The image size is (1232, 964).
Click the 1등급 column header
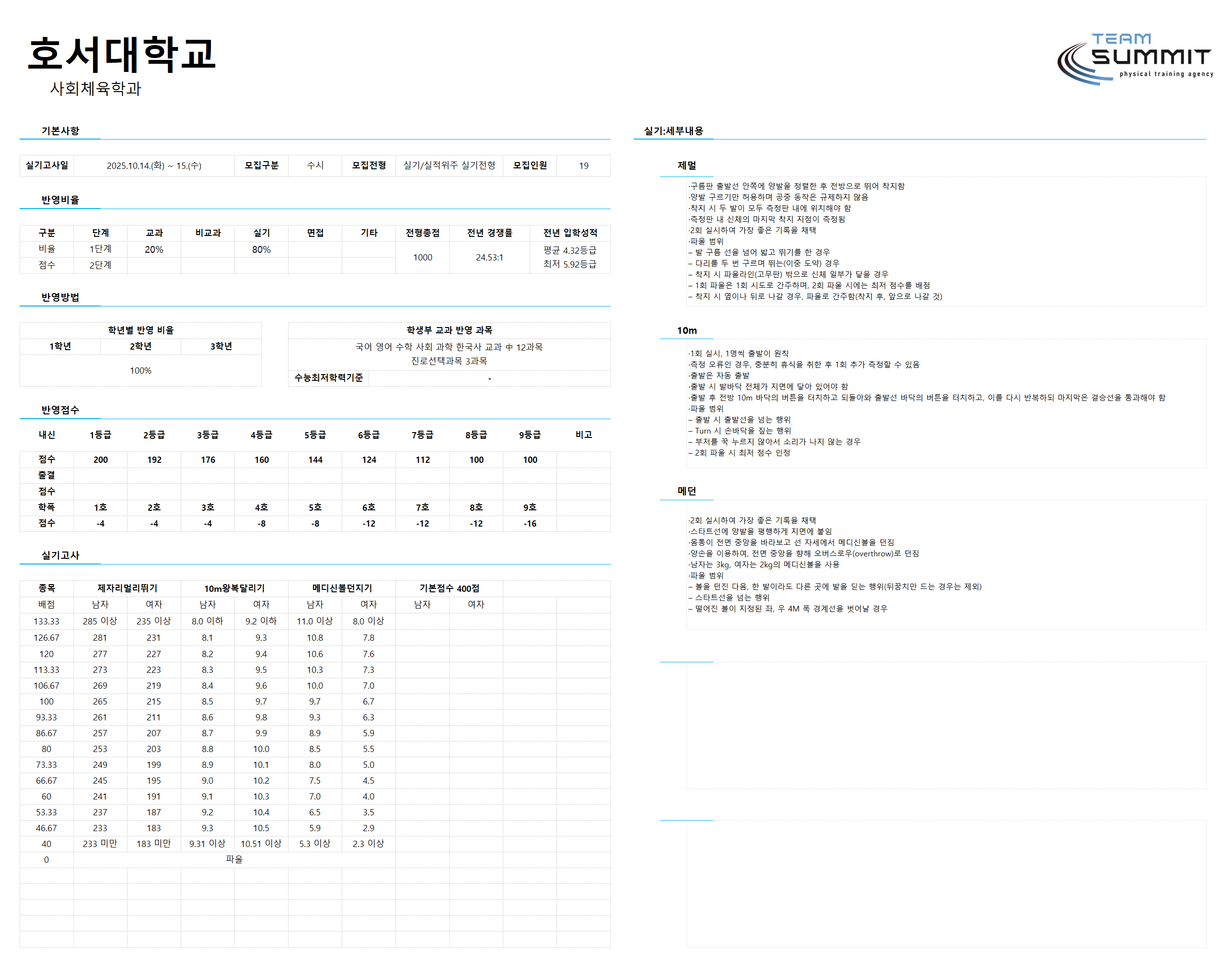100,435
